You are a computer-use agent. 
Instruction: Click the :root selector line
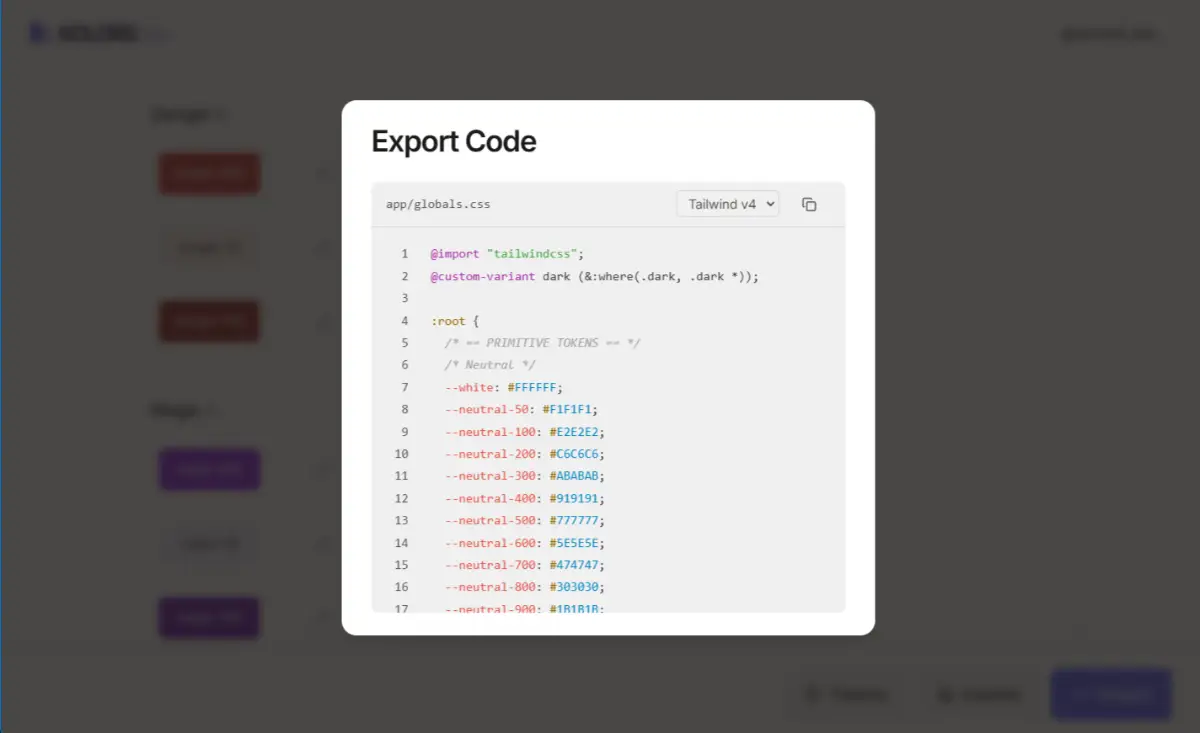pyautogui.click(x=455, y=321)
